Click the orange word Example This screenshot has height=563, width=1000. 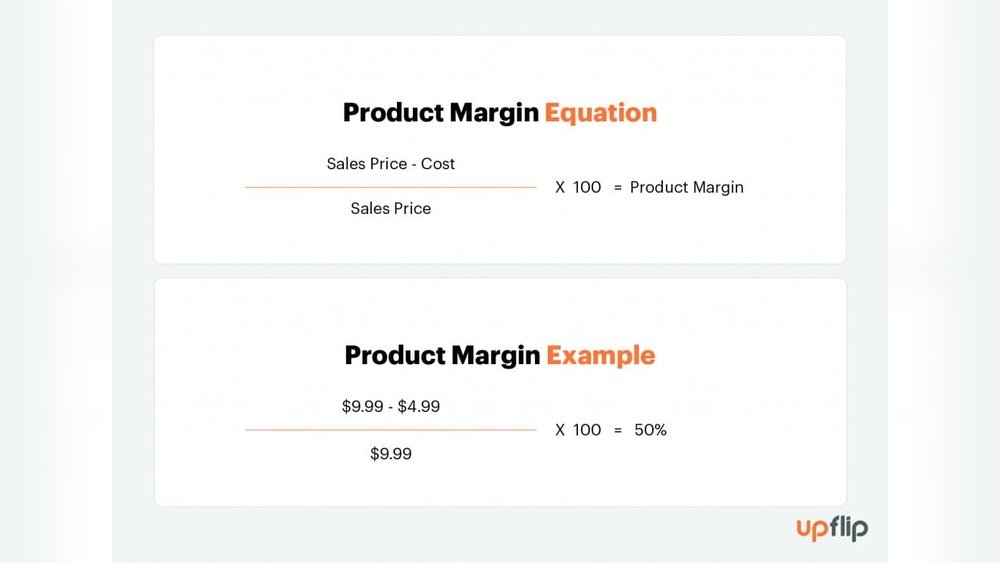601,355
